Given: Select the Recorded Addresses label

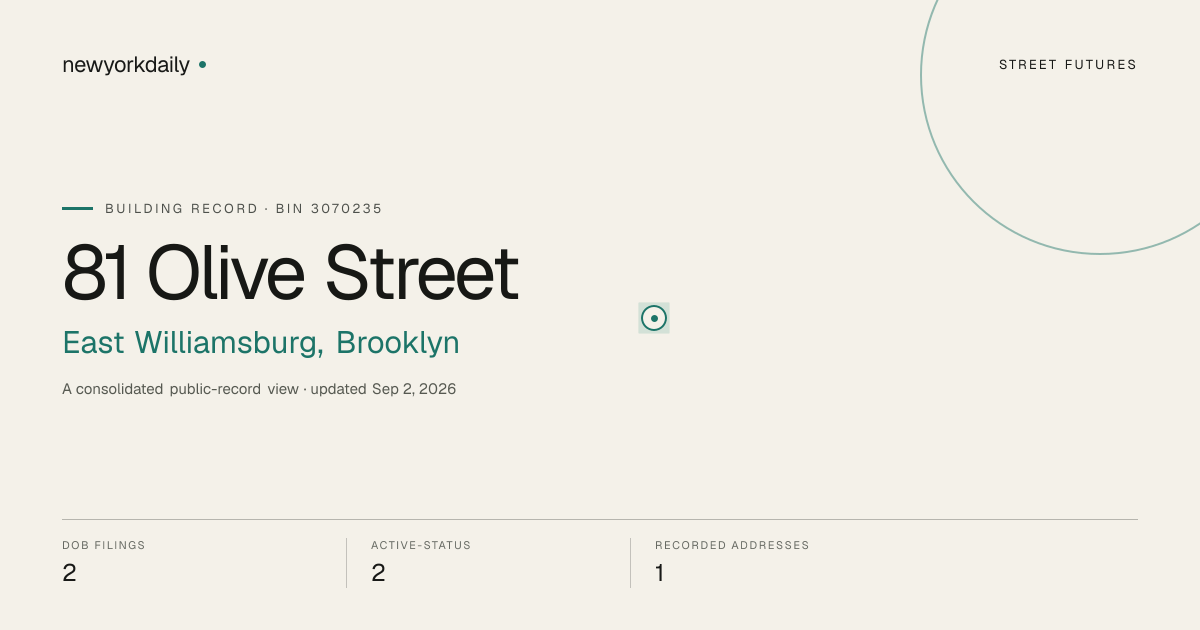Looking at the screenshot, I should (x=732, y=545).
